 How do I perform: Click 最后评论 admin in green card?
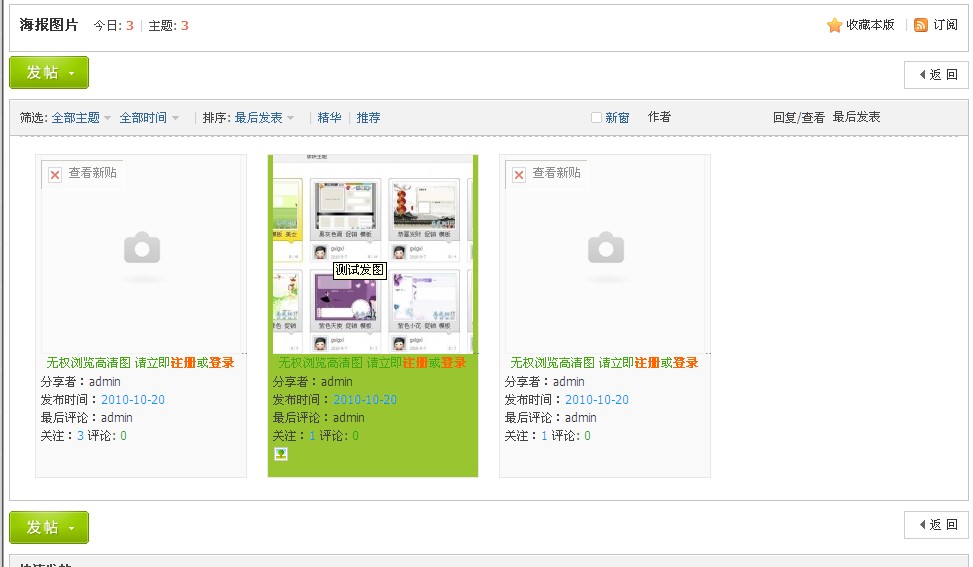[349, 417]
